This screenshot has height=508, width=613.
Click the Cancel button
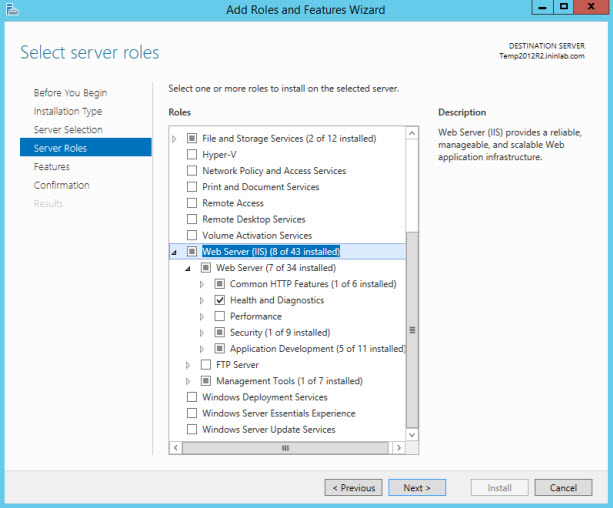(x=563, y=488)
